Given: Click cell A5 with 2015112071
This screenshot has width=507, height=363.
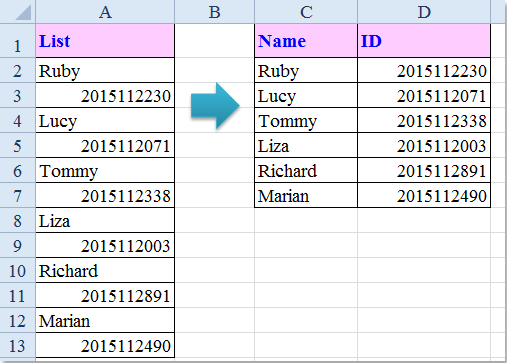Looking at the screenshot, I should [105, 145].
